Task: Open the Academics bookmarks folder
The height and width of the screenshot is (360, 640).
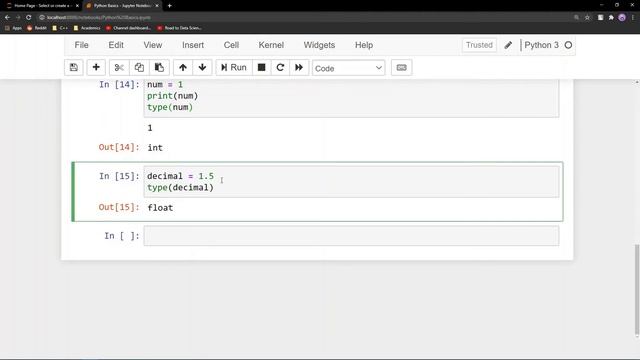Action: (87, 28)
